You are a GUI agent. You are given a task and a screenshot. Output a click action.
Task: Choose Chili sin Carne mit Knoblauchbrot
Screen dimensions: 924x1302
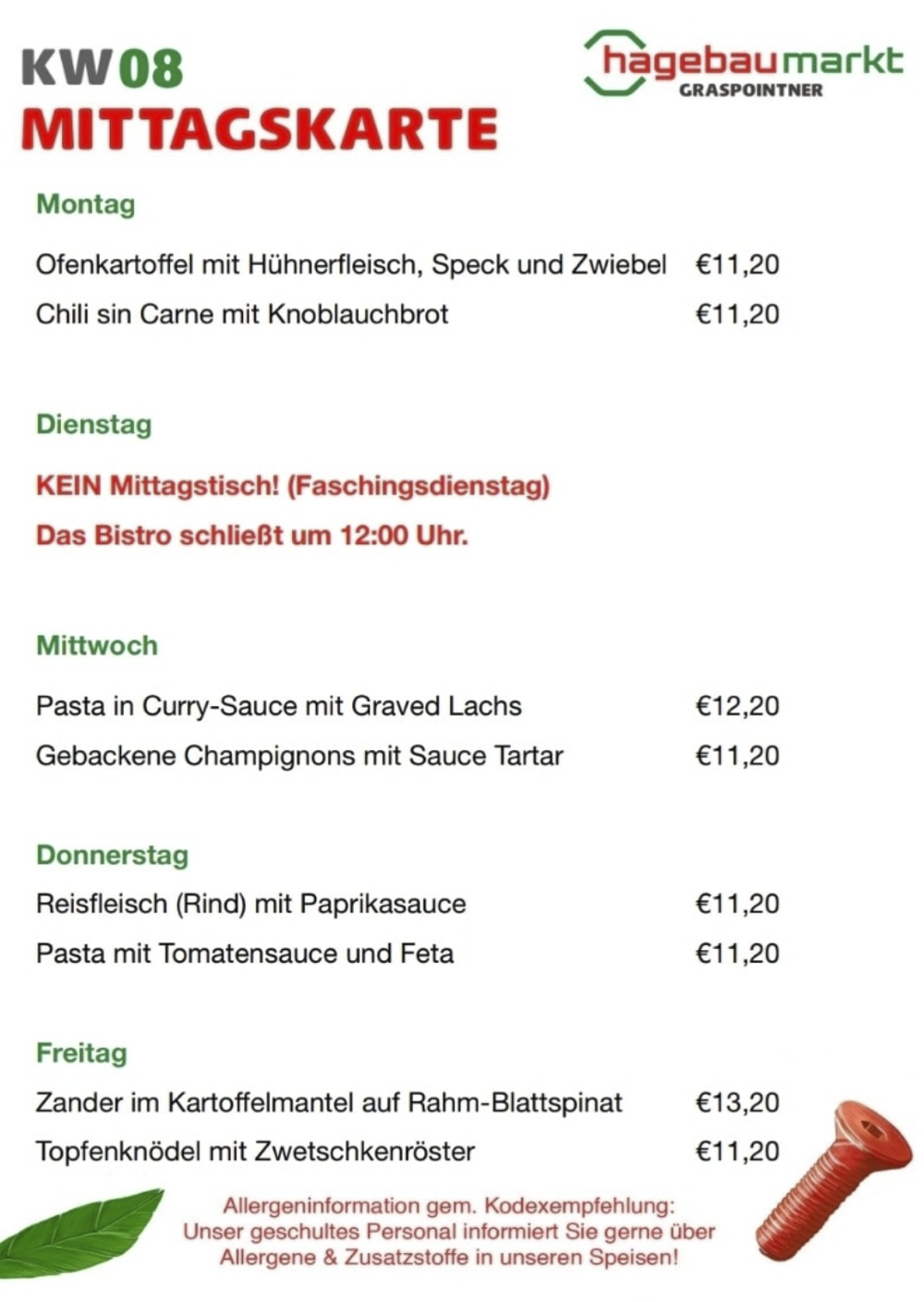coord(241,315)
